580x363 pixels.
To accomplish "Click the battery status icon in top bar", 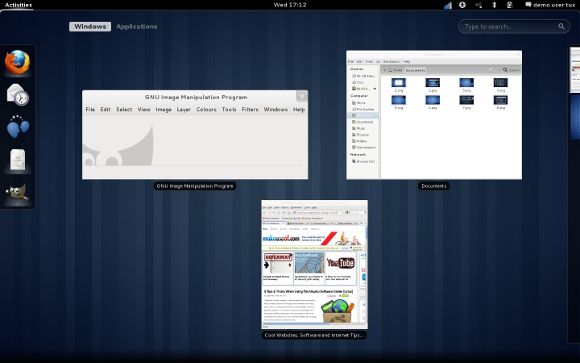I will click(x=509, y=5).
